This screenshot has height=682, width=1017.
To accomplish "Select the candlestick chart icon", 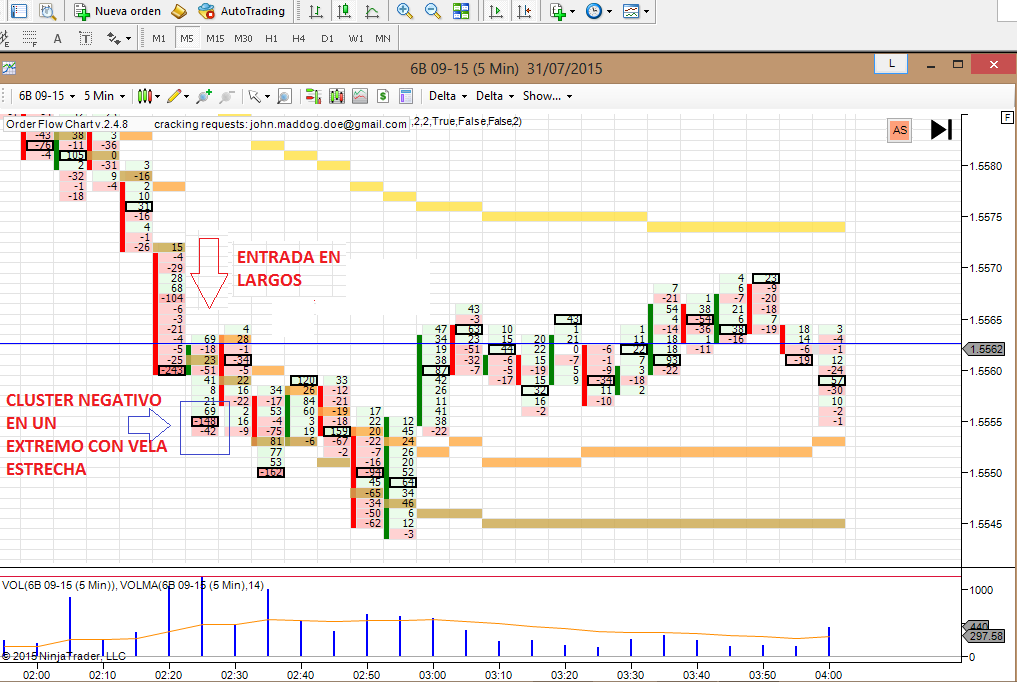I will coord(344,11).
